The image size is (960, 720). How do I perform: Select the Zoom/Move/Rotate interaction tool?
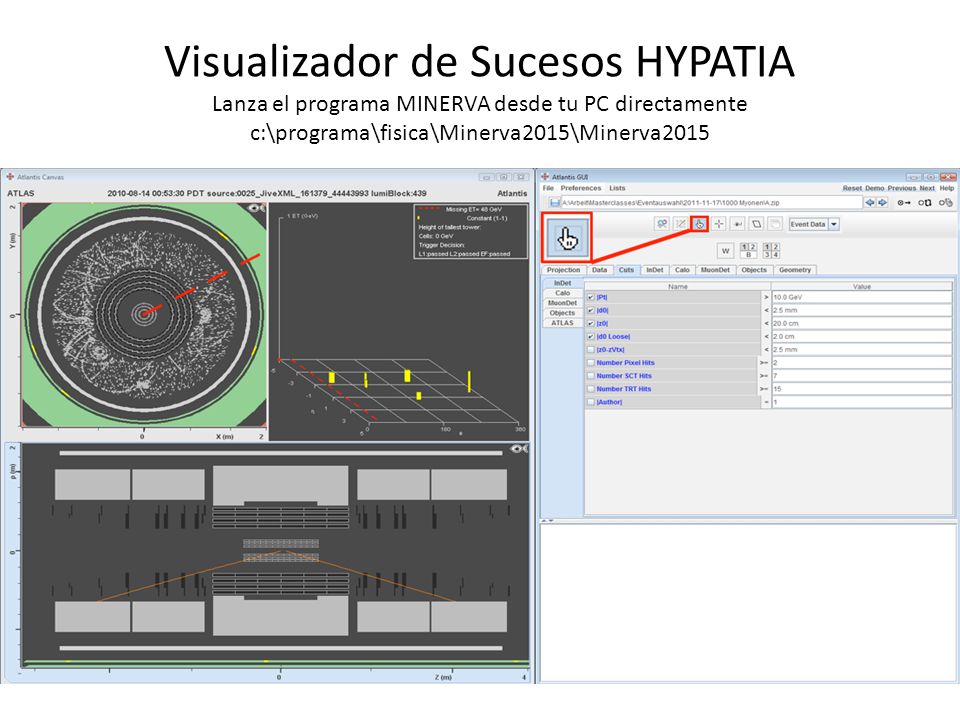tap(662, 224)
